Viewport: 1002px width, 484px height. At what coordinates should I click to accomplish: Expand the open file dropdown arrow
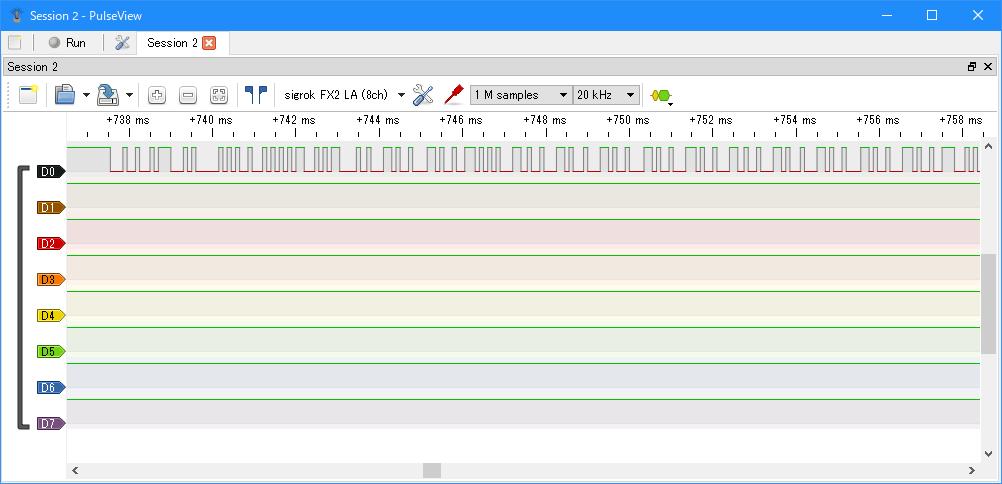(x=86, y=95)
